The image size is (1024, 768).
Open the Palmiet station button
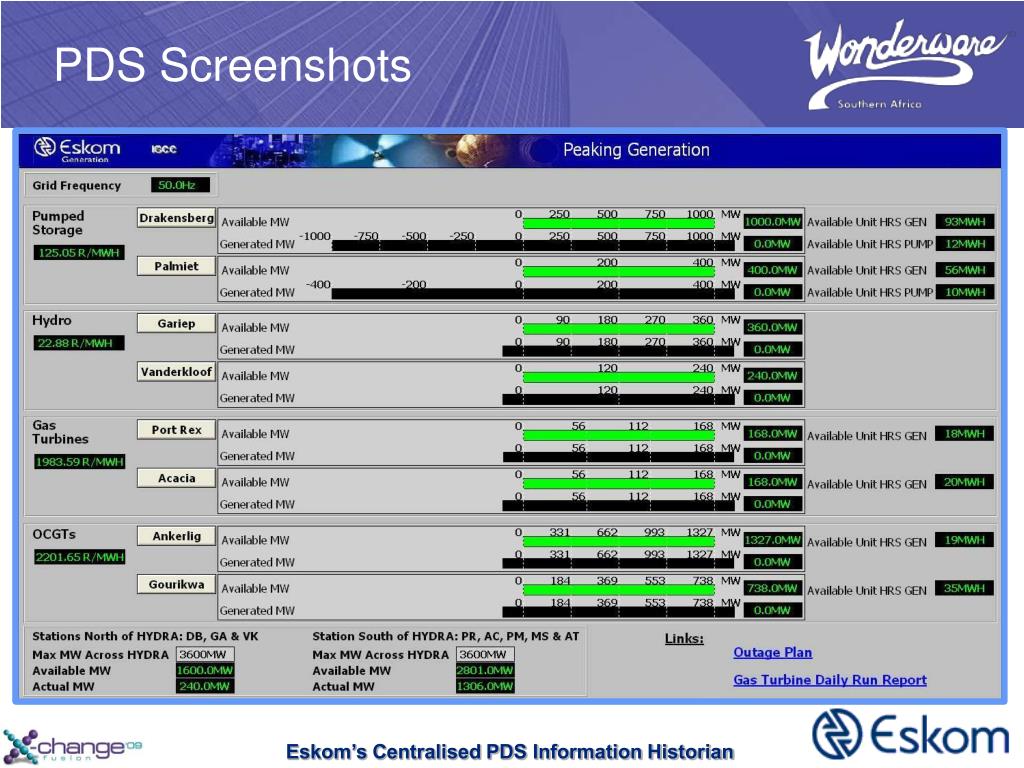(x=176, y=266)
